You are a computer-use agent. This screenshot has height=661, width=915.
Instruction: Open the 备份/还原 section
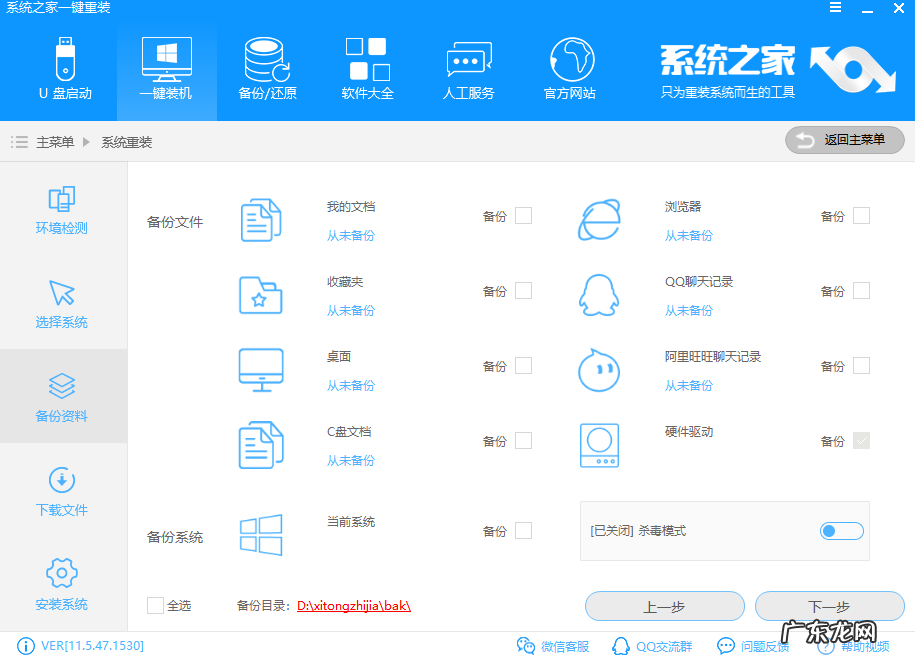265,66
